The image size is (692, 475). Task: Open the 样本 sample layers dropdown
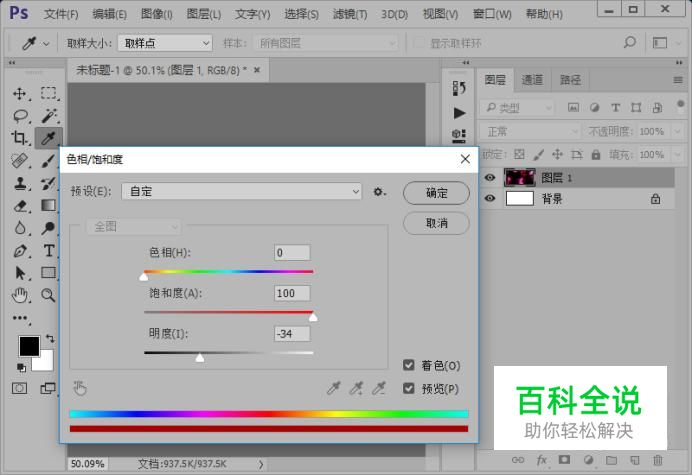[x=325, y=43]
